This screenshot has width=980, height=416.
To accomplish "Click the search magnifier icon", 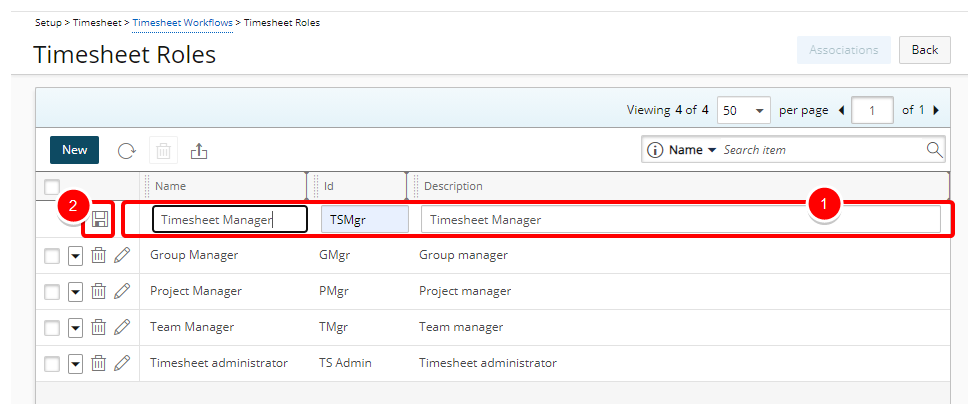I will (934, 150).
